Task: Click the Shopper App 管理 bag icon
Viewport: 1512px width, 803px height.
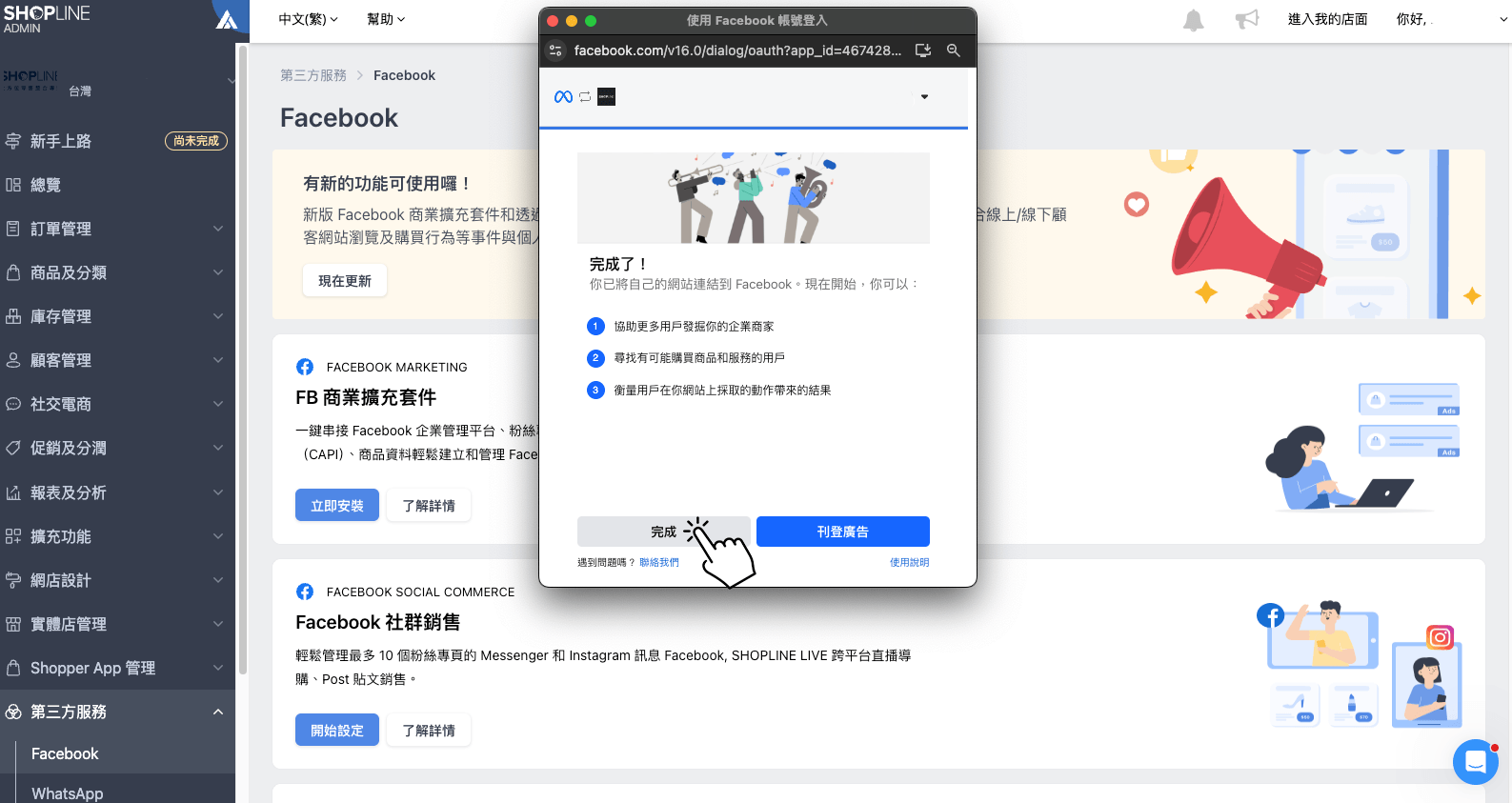Action: click(13, 668)
